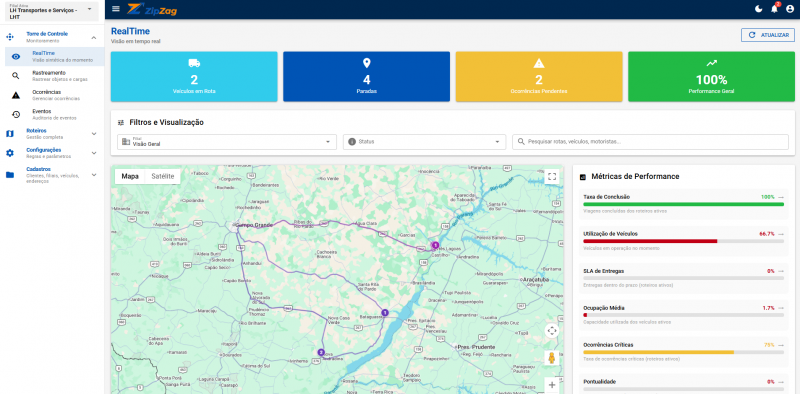Switch map to Satélite view
Image resolution: width=800 pixels, height=394 pixels.
[x=163, y=177]
